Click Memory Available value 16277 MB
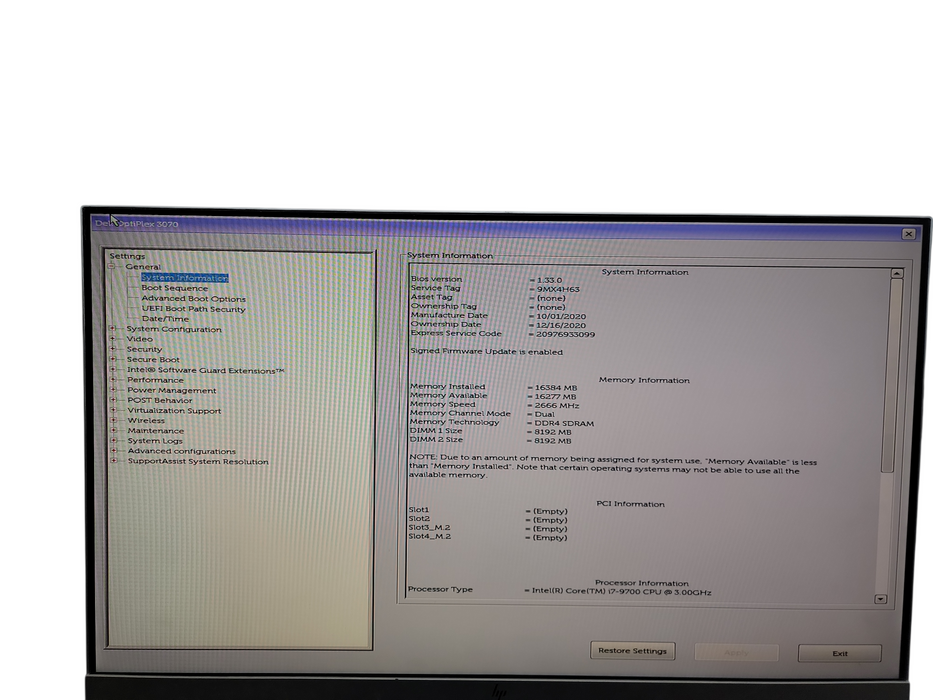The width and height of the screenshot is (933, 700). 555,396
